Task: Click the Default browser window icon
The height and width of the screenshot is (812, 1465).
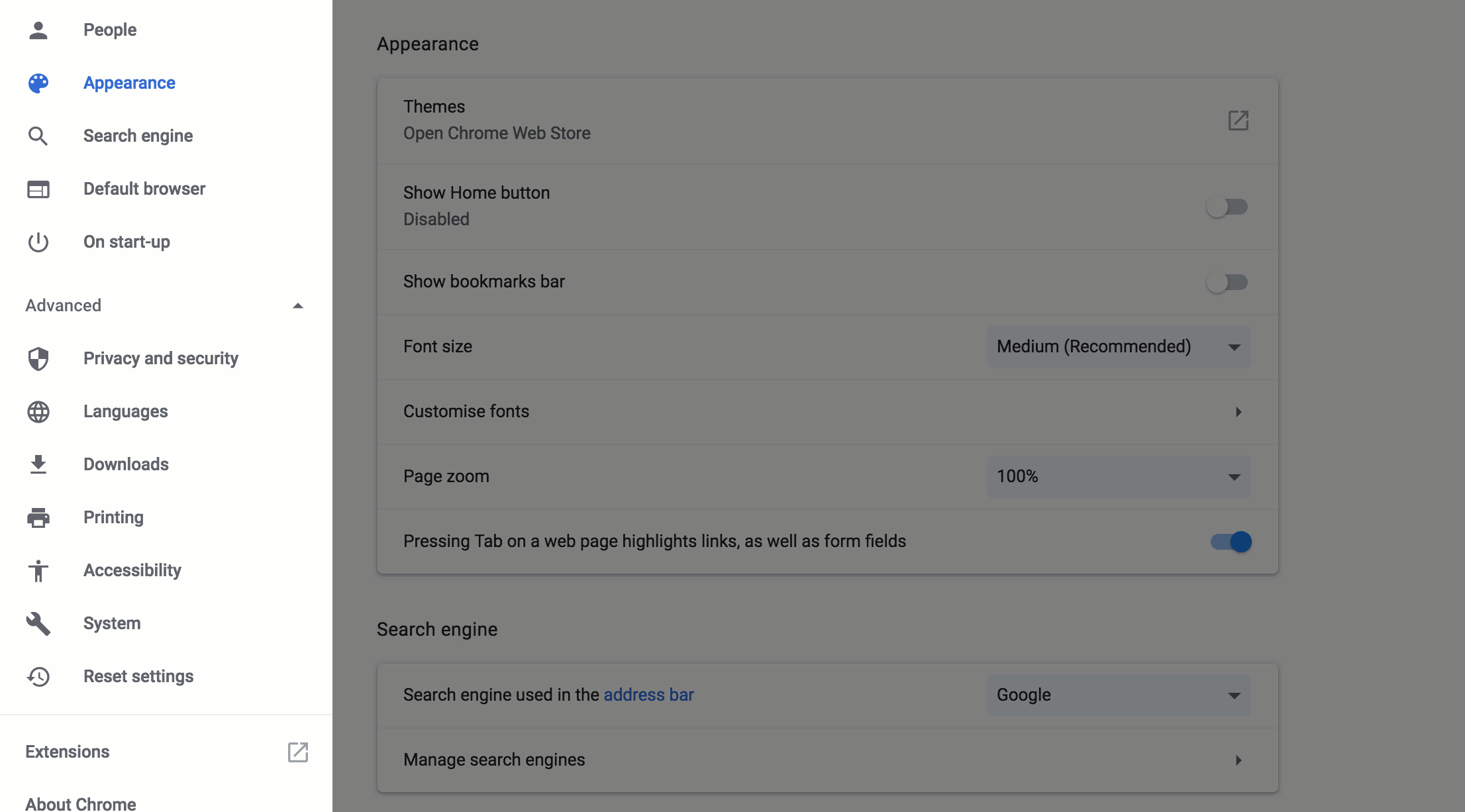Action: point(38,189)
